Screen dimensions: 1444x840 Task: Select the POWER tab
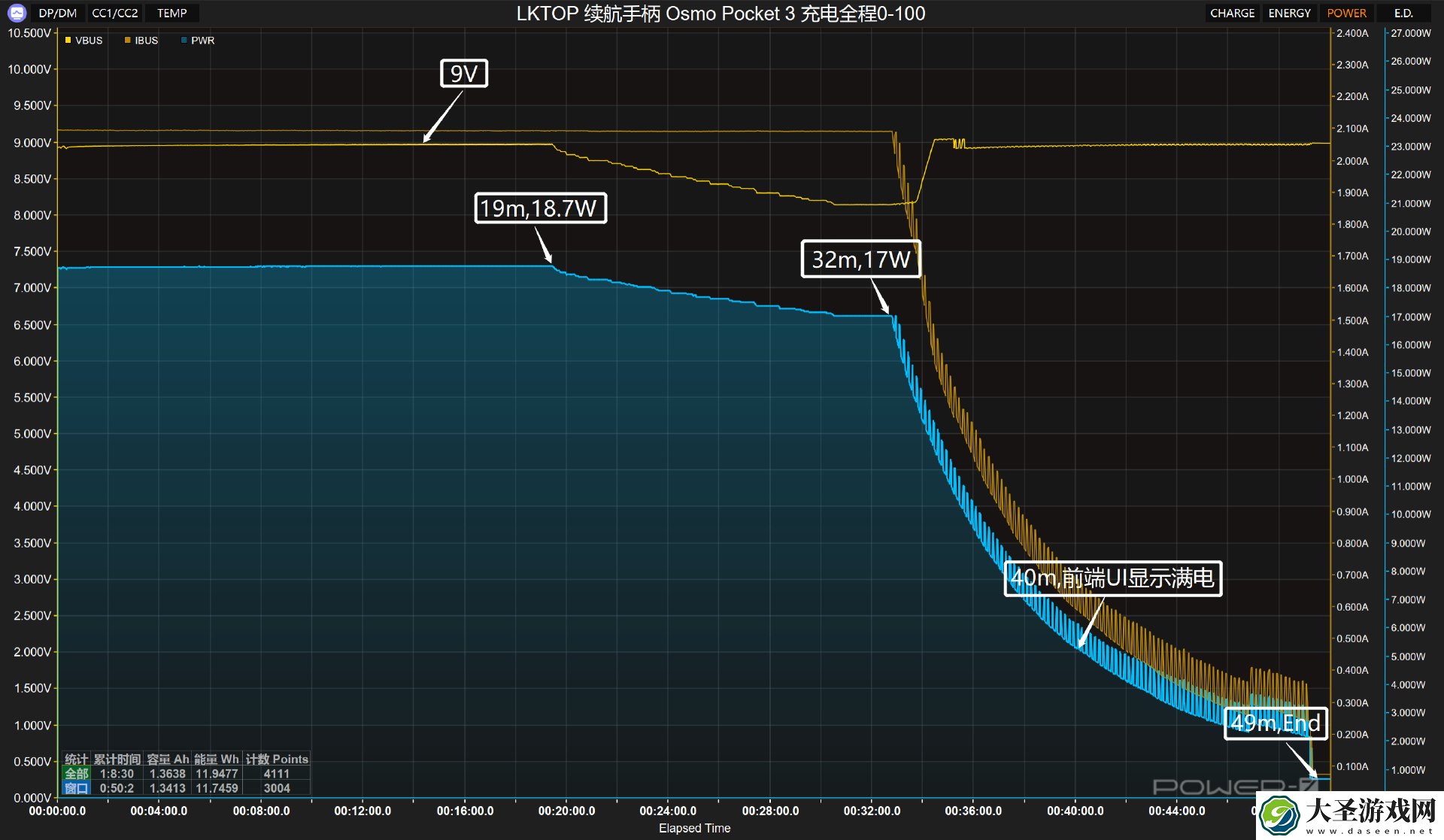tap(1346, 13)
